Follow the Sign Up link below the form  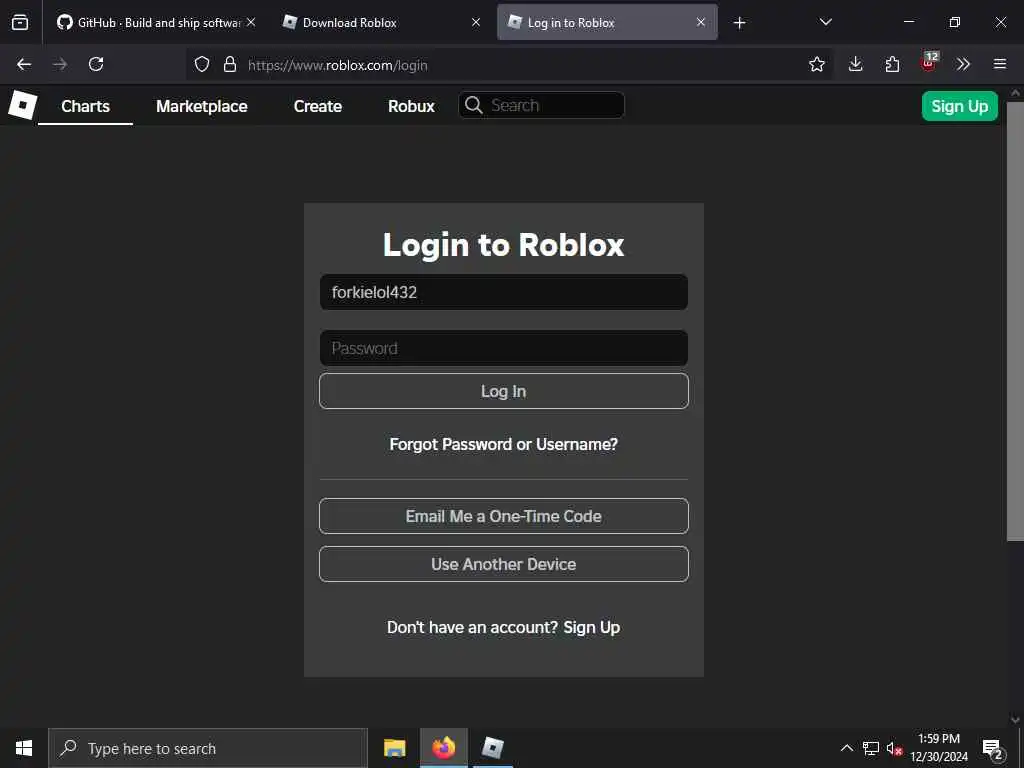[x=592, y=627]
